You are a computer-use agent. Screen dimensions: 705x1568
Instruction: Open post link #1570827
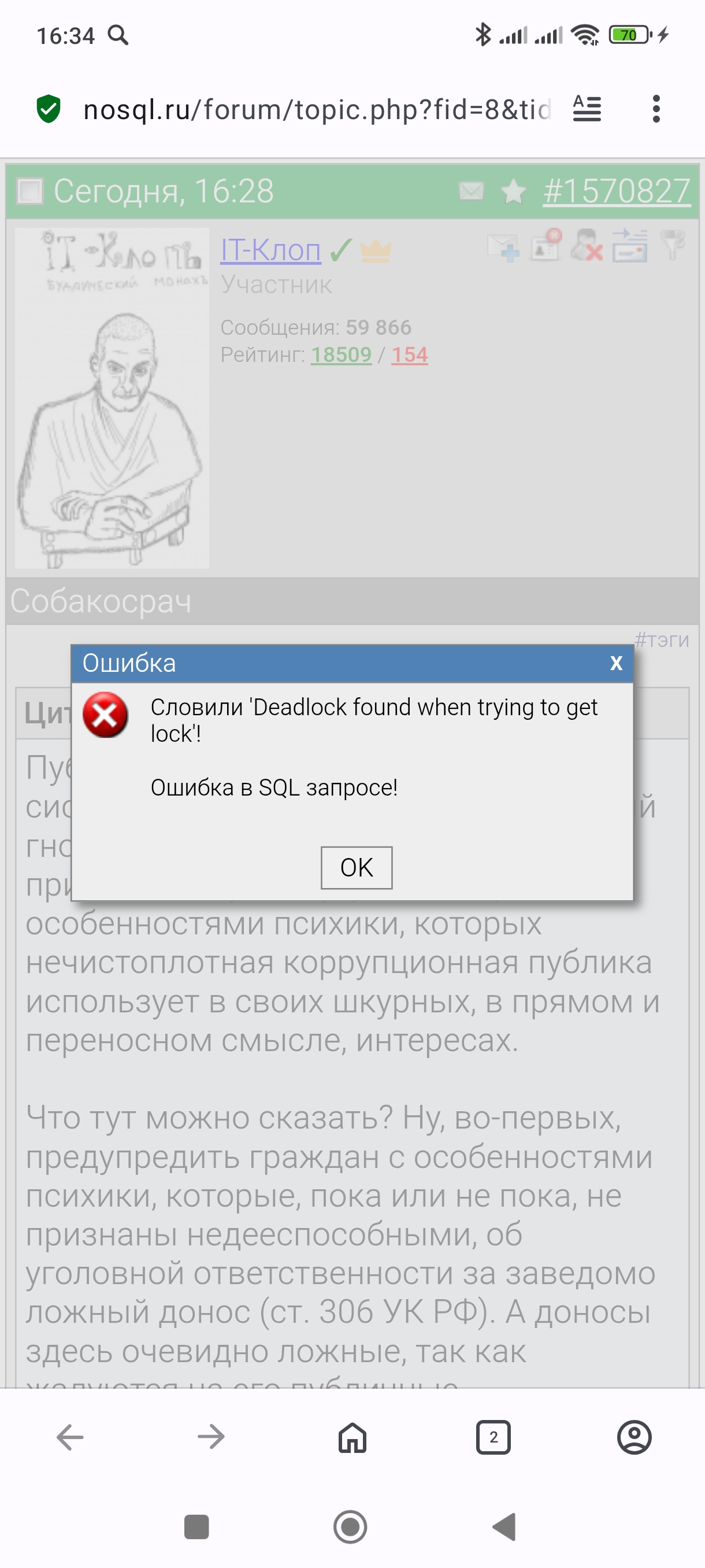pyautogui.click(x=616, y=191)
